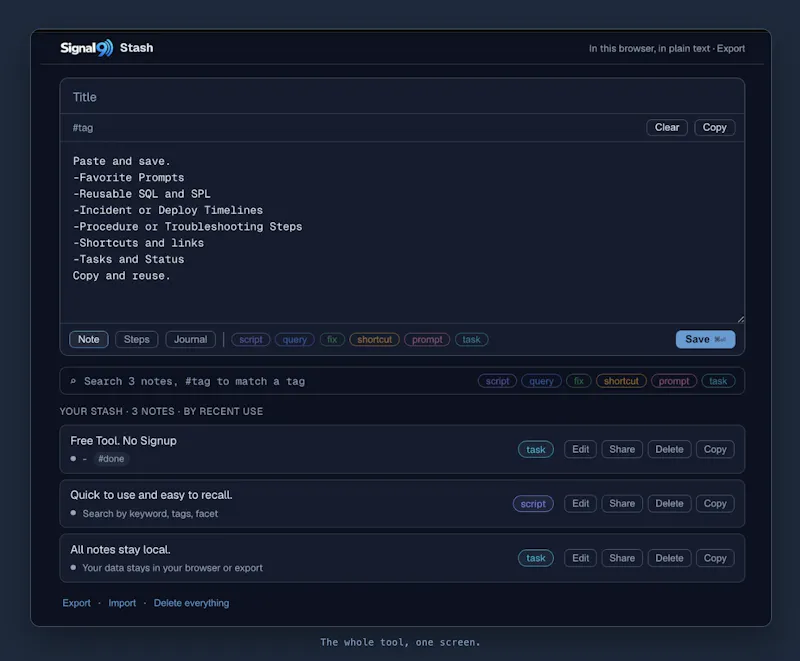Share the Quick to use note
Image resolution: width=800 pixels, height=661 pixels.
coord(622,503)
